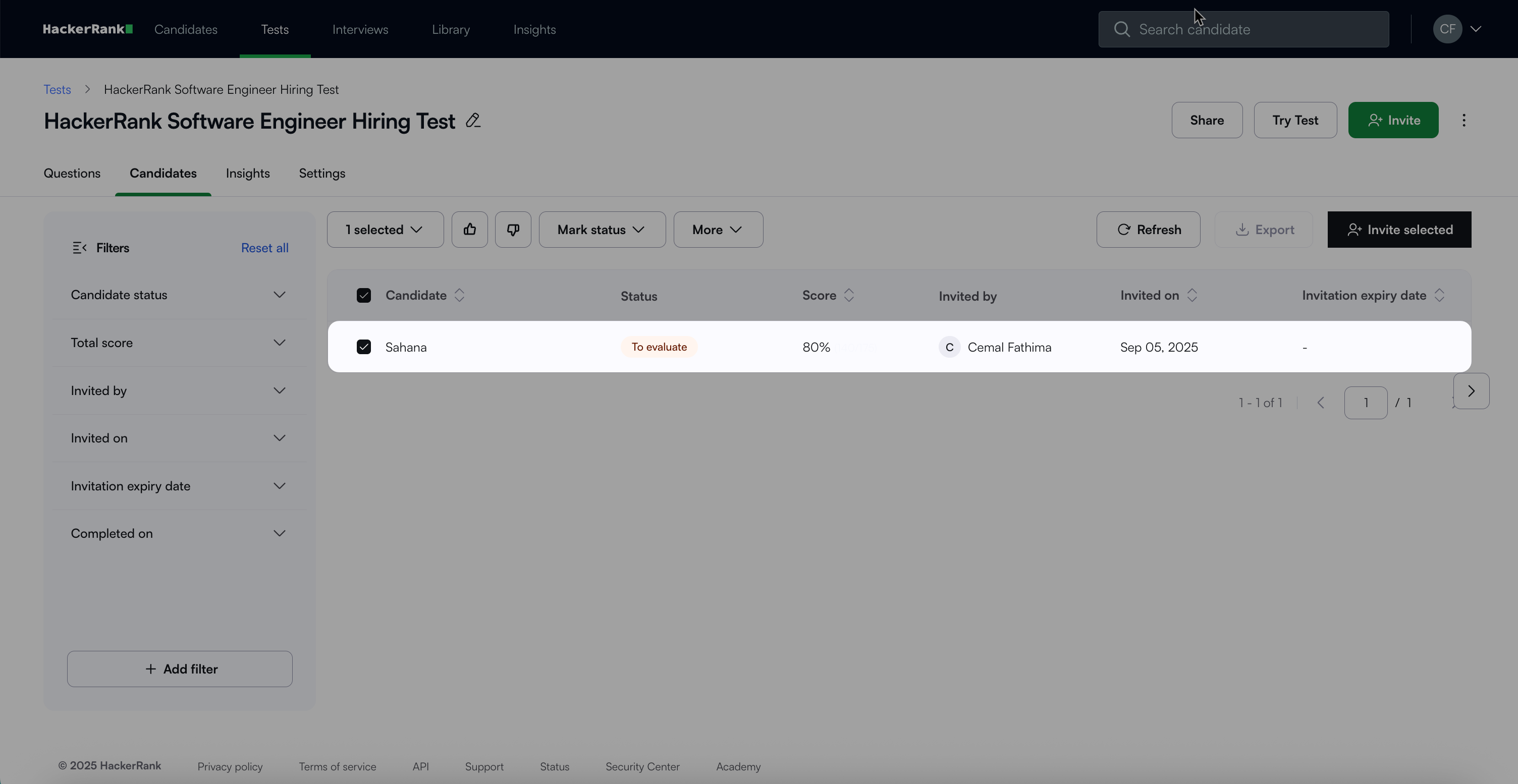Open Interviews in top navigation
Screen dimensions: 1518x784
pos(360,29)
